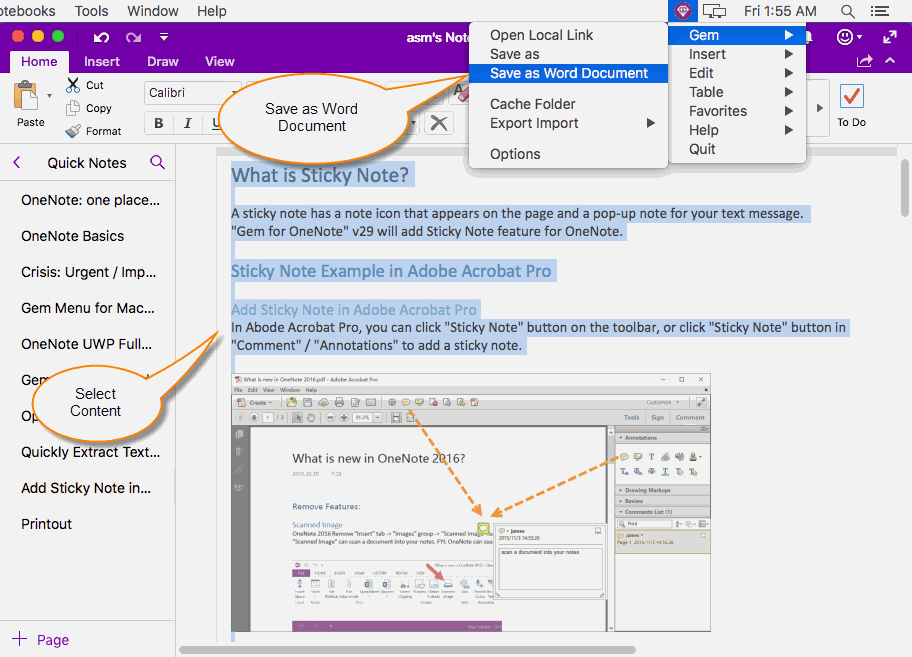Switch to the Home ribbon tab

click(x=40, y=62)
